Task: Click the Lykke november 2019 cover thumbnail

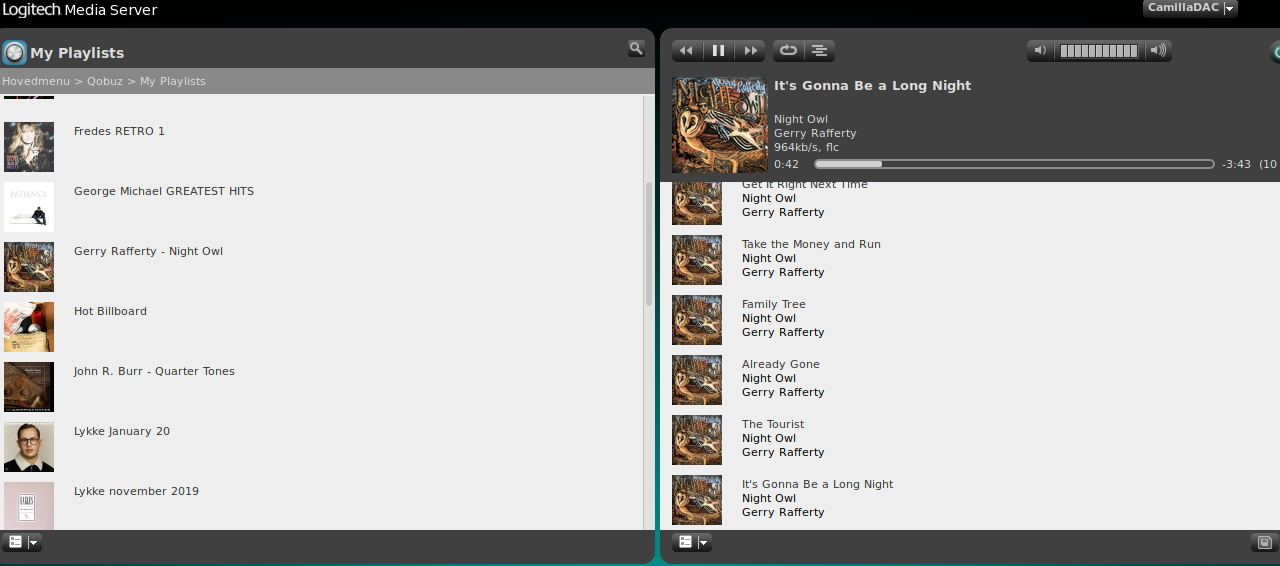Action: (29, 505)
